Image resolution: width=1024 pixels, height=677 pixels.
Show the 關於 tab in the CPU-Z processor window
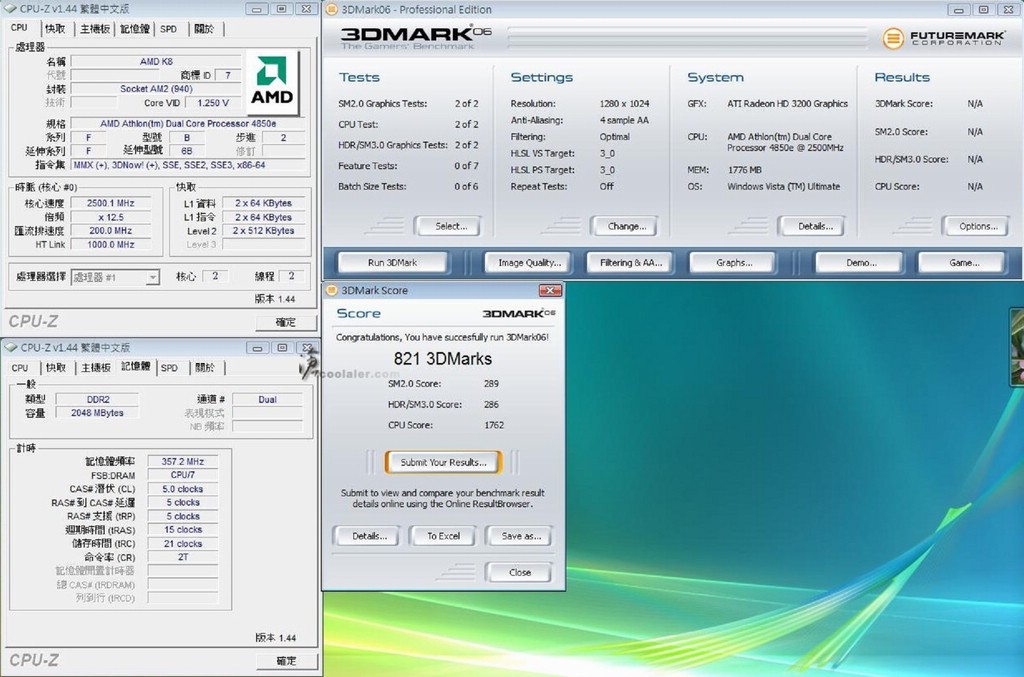click(x=204, y=29)
